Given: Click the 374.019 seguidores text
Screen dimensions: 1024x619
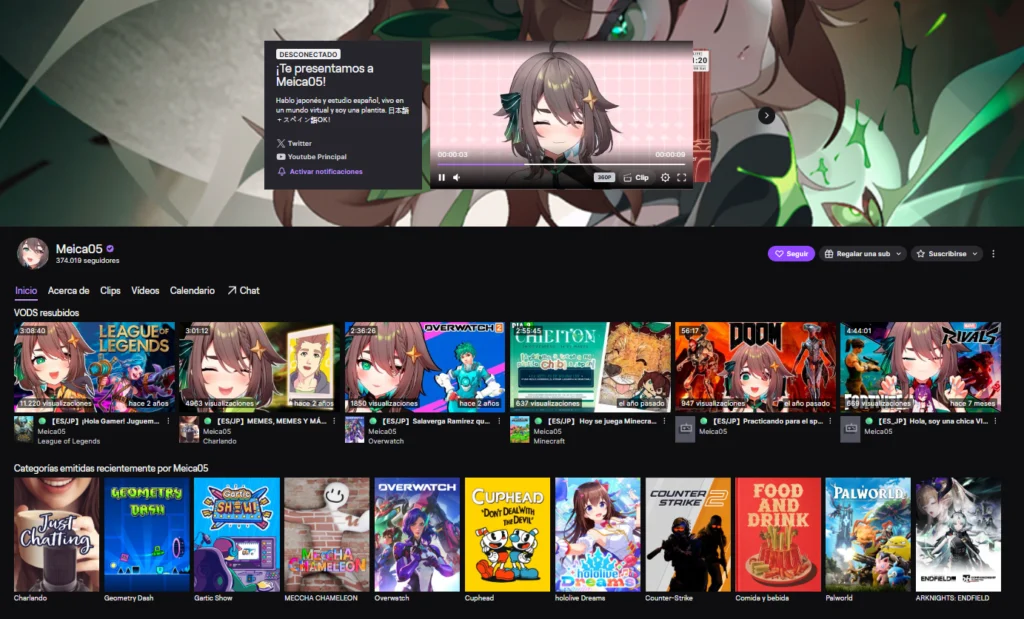Looking at the screenshot, I should (88, 261).
